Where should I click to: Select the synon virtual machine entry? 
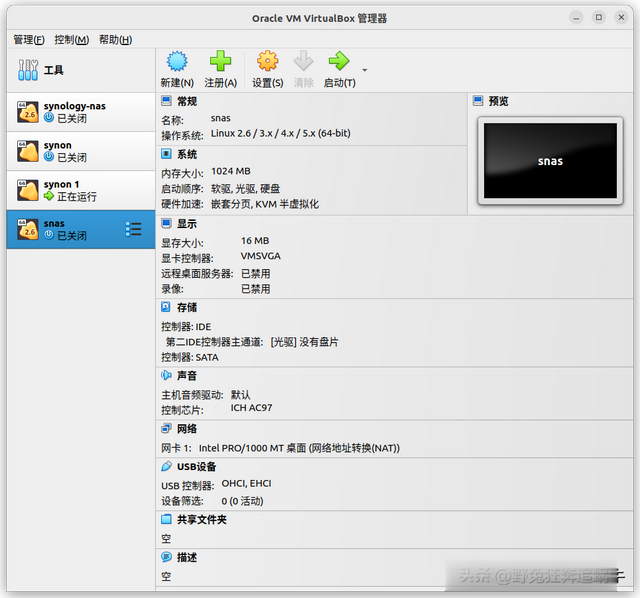[x=81, y=151]
